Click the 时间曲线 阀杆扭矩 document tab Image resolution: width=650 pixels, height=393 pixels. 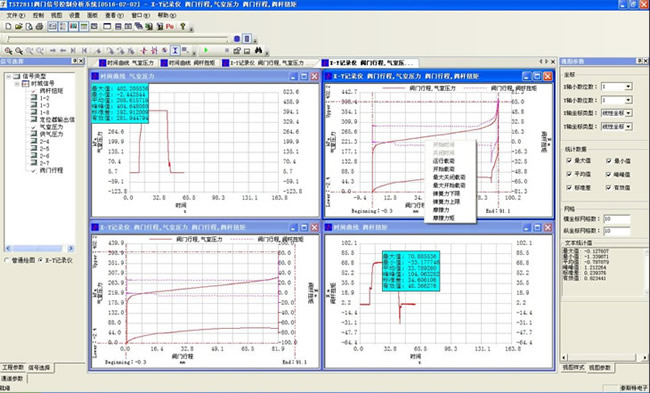pos(189,63)
